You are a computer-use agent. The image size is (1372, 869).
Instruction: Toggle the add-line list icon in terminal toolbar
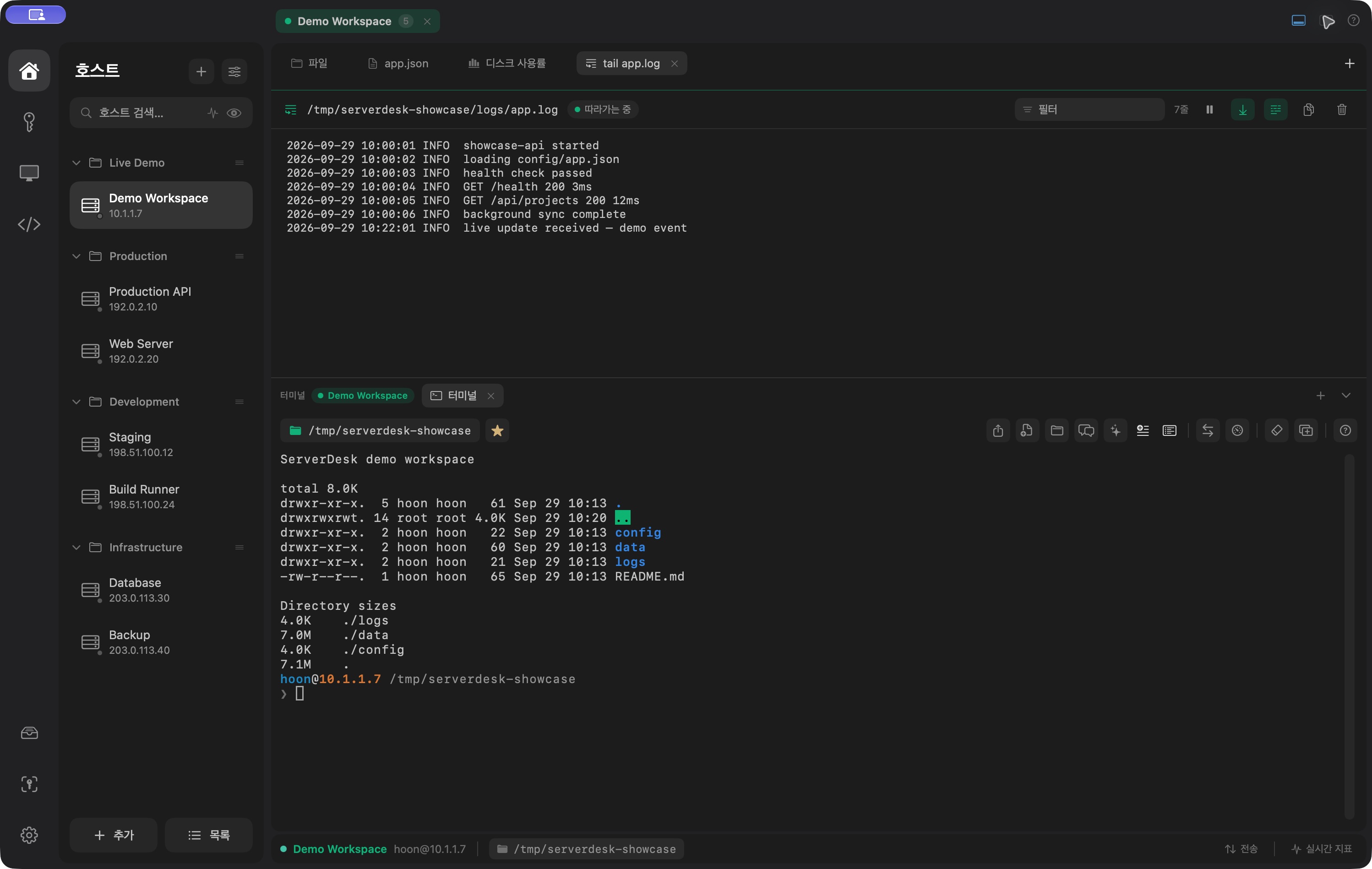(1143, 431)
